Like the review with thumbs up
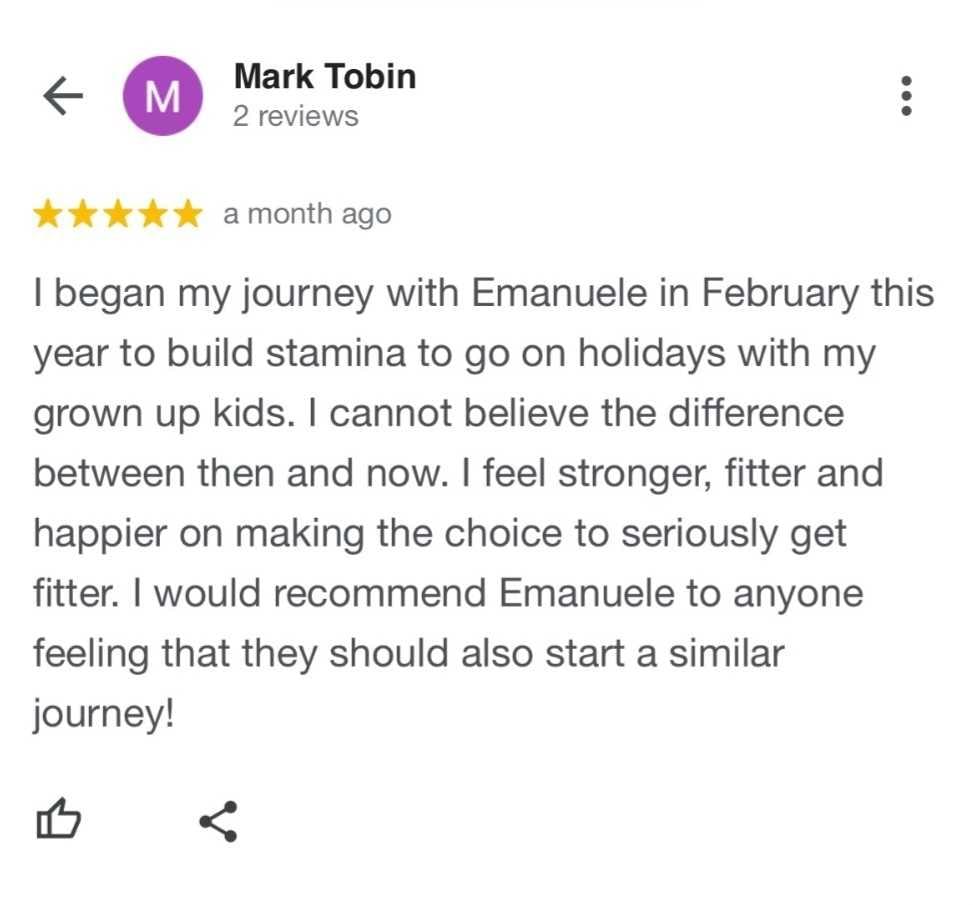 [x=58, y=821]
